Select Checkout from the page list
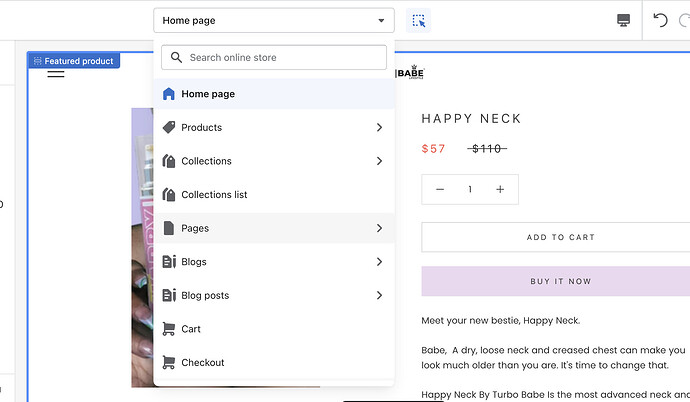The height and width of the screenshot is (402, 690). [203, 363]
